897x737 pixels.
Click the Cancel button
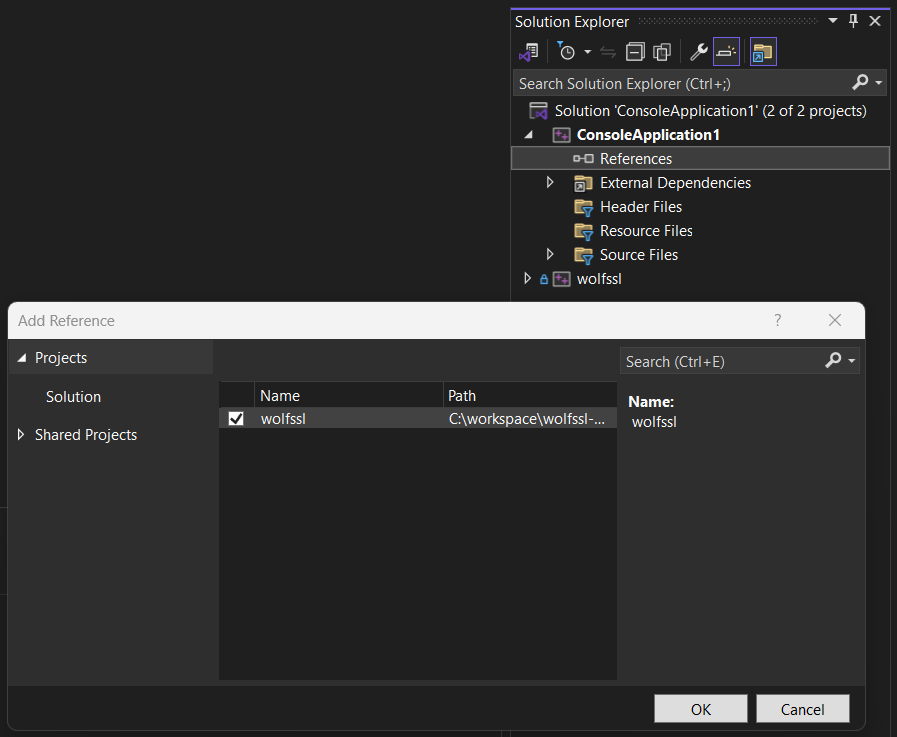[x=803, y=709]
